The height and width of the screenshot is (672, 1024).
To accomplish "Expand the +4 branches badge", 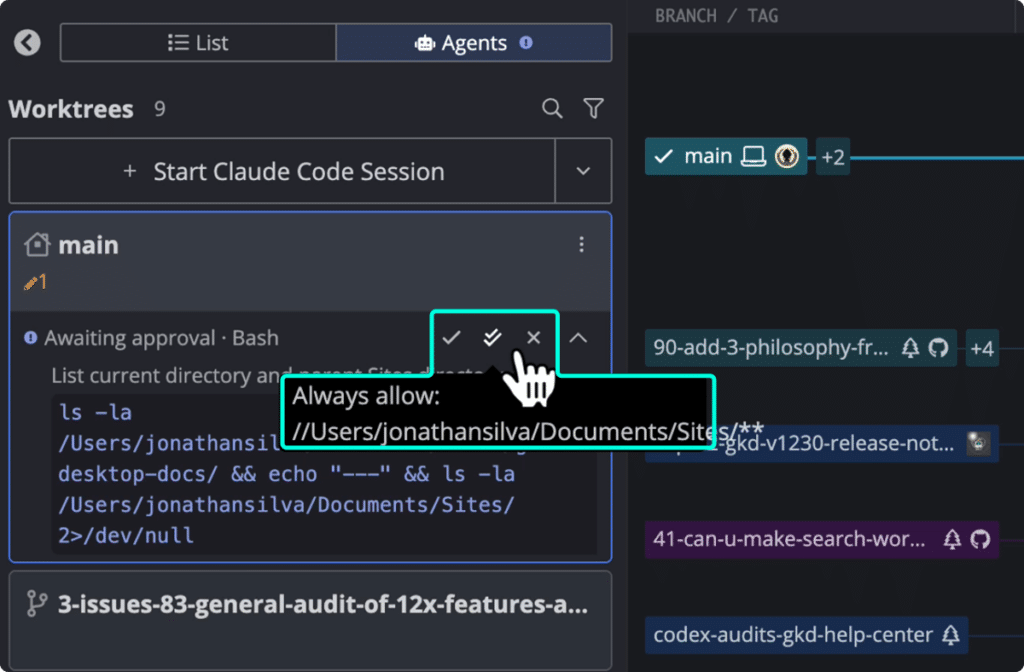I will (x=982, y=348).
